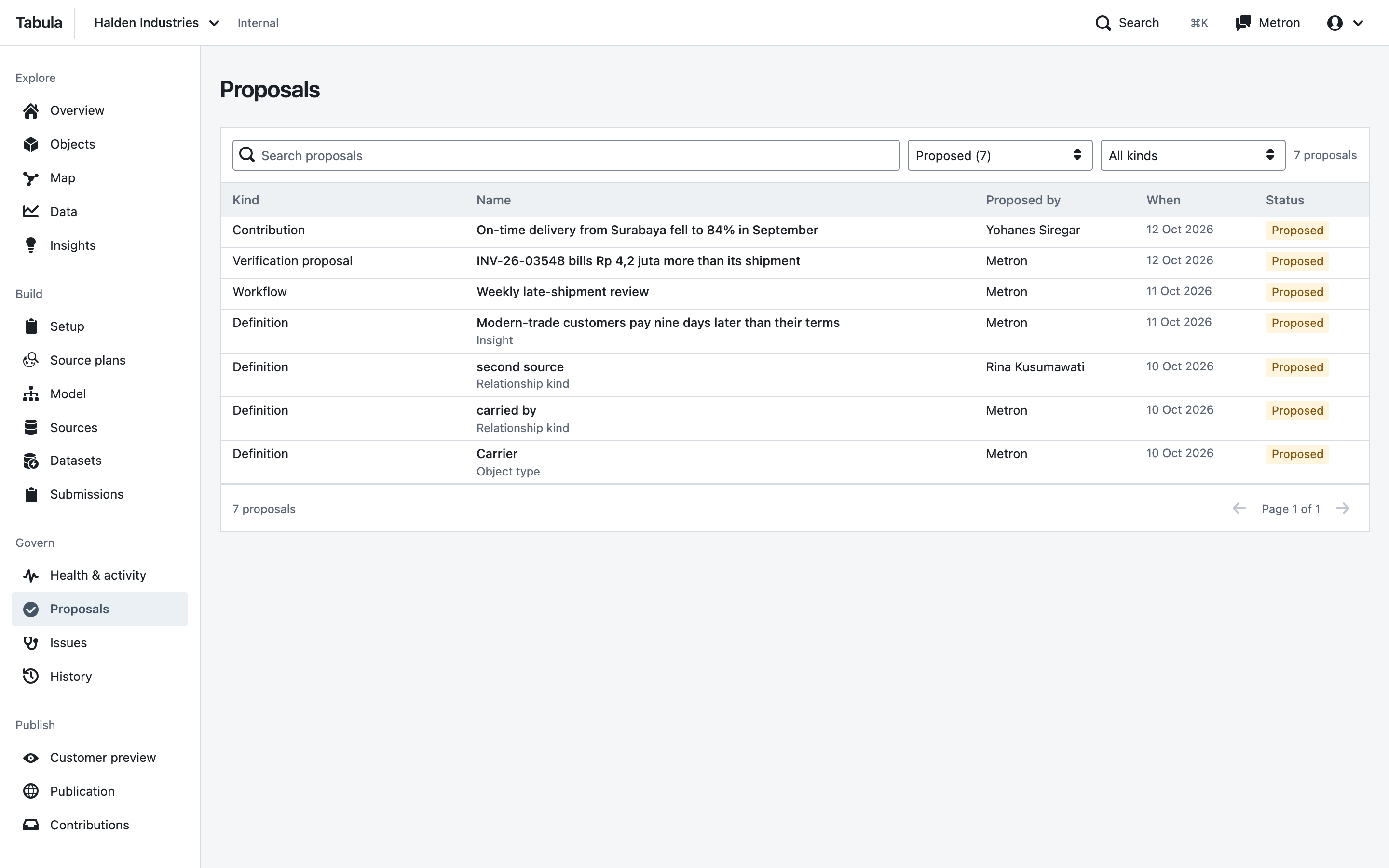This screenshot has width=1389, height=868.
Task: Click the Source plans icon
Action: click(31, 361)
